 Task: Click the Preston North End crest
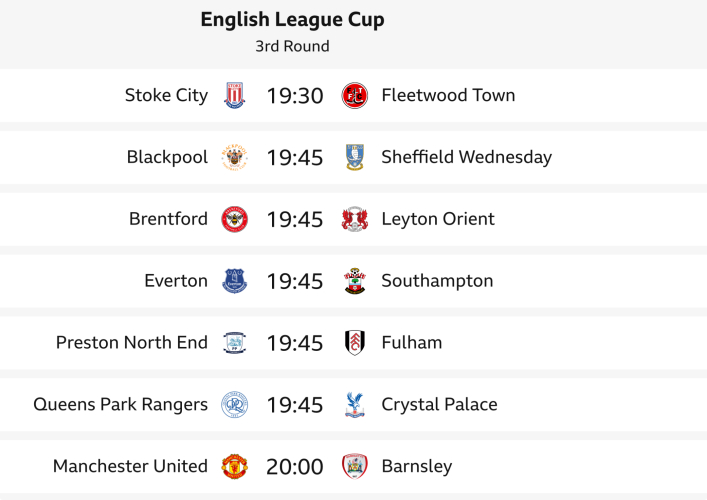tap(235, 343)
